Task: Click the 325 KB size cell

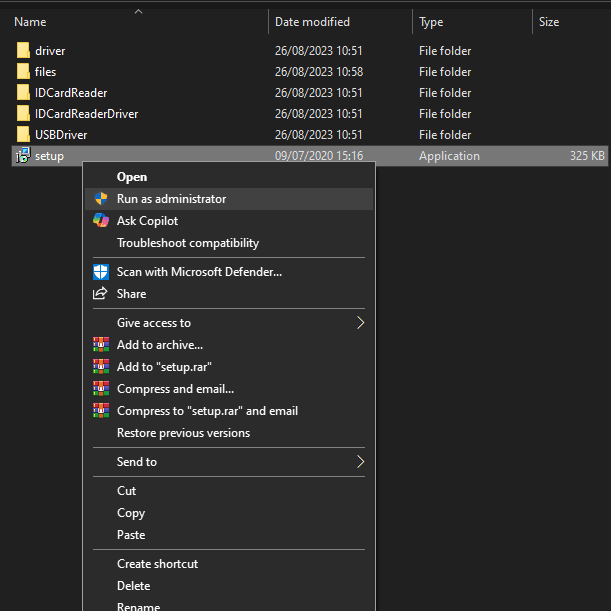Action: click(587, 156)
